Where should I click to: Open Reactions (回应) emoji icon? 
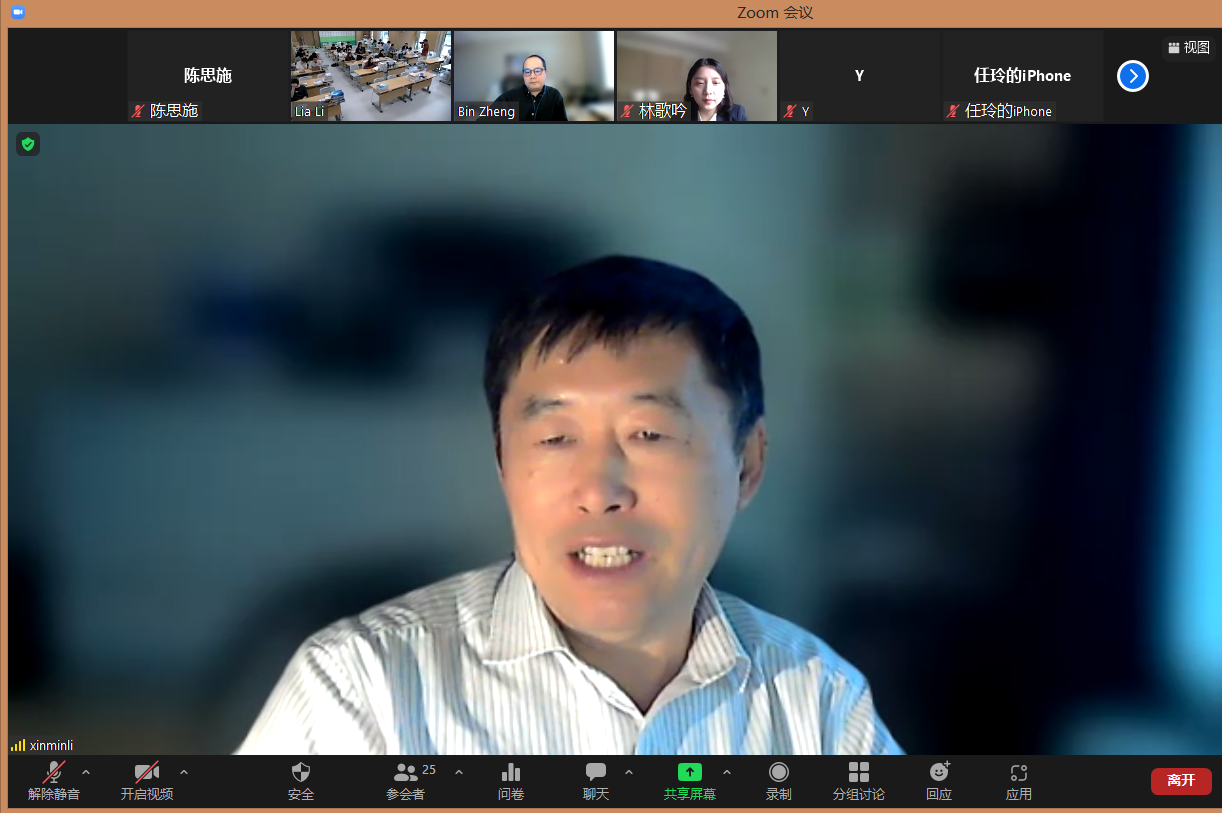coord(939,773)
